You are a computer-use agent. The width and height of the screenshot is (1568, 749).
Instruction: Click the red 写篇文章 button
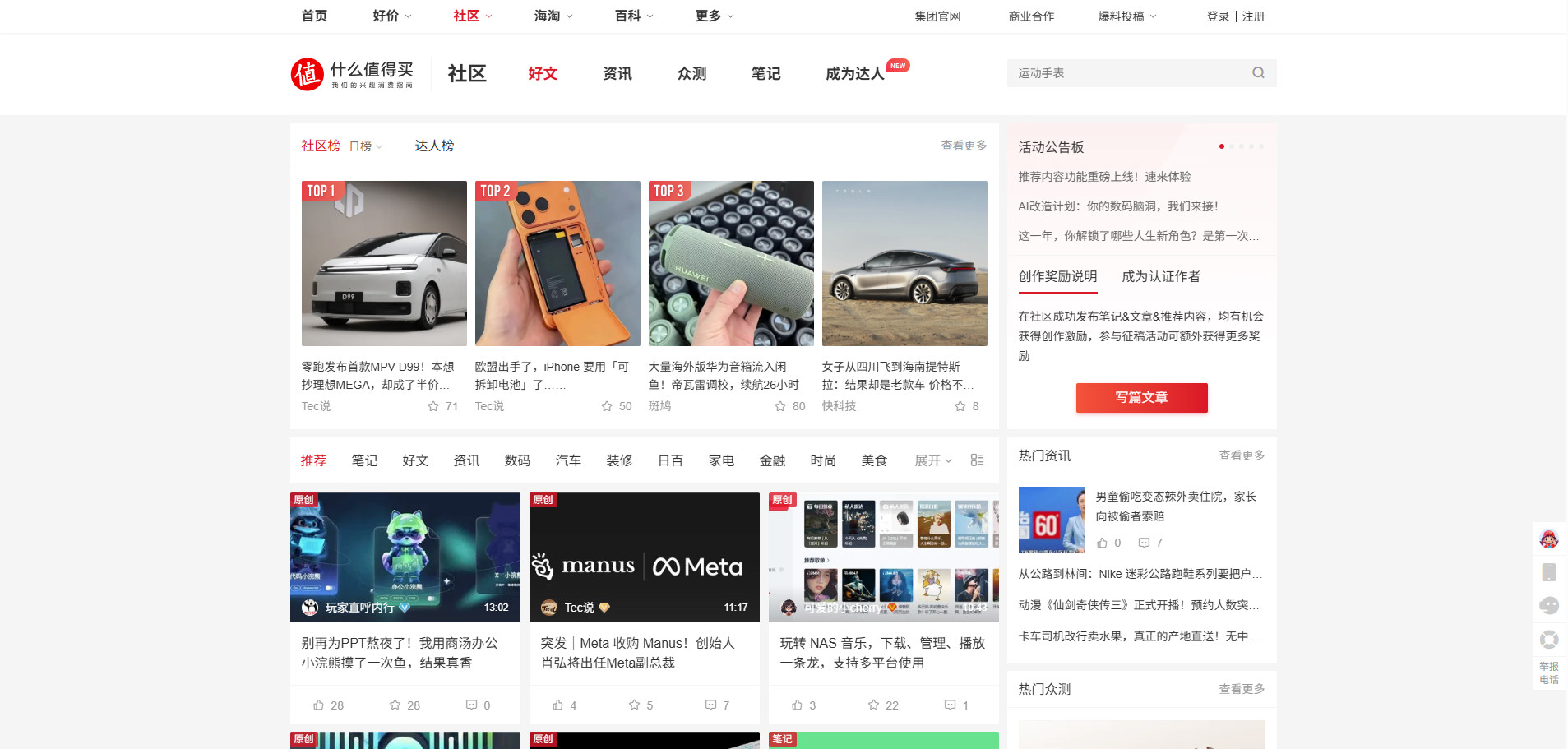click(1141, 397)
